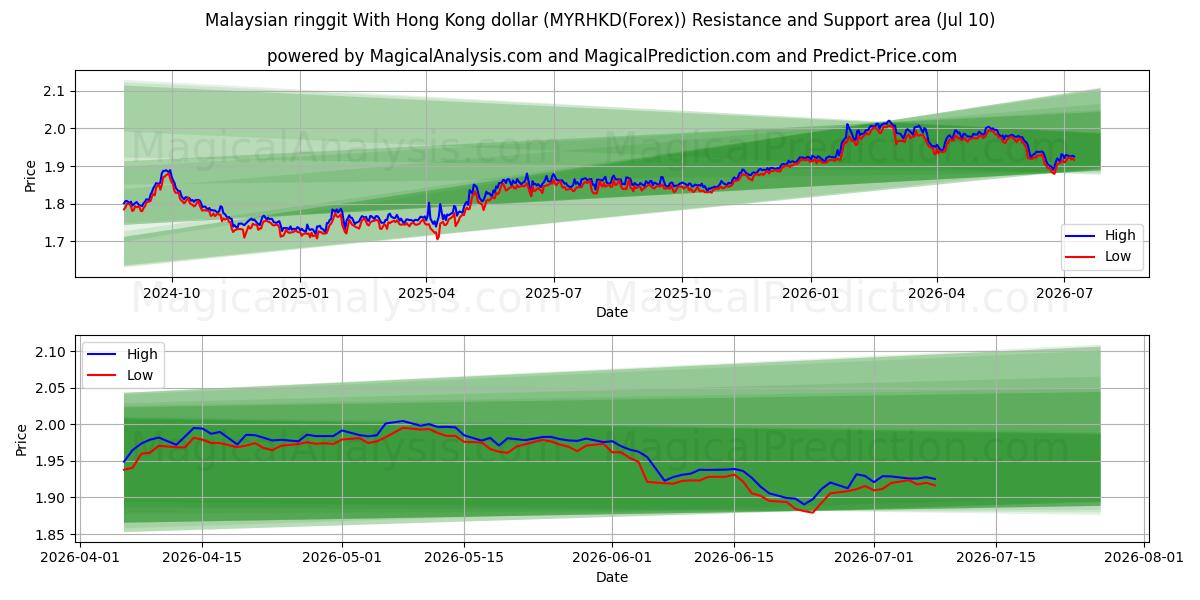Image resolution: width=1200 pixels, height=600 pixels.
Task: Click the '2025-04' x-axis label
Action: (x=426, y=294)
